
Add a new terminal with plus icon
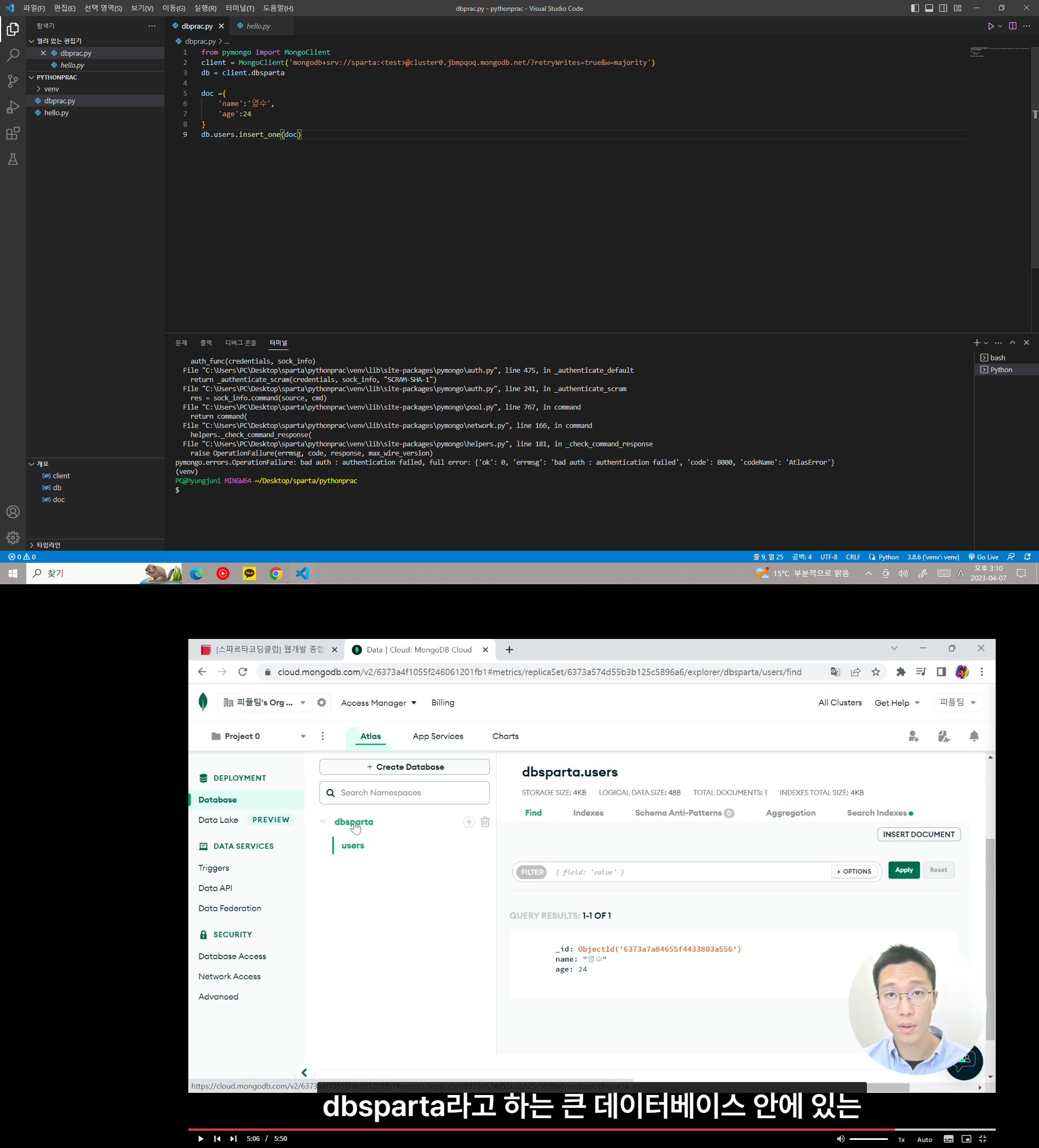(x=976, y=343)
